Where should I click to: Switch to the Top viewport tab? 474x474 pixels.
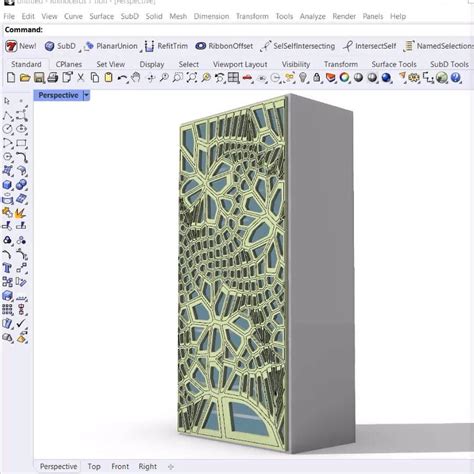tap(94, 466)
